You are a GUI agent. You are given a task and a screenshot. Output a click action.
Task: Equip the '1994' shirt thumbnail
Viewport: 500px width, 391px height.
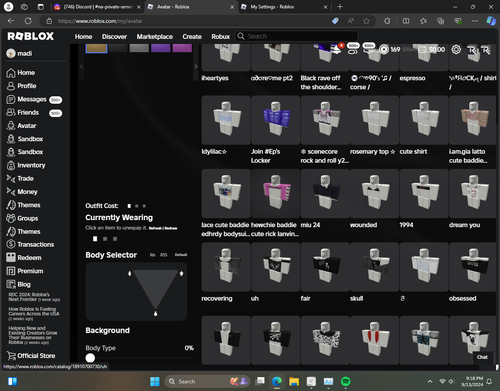(424, 193)
